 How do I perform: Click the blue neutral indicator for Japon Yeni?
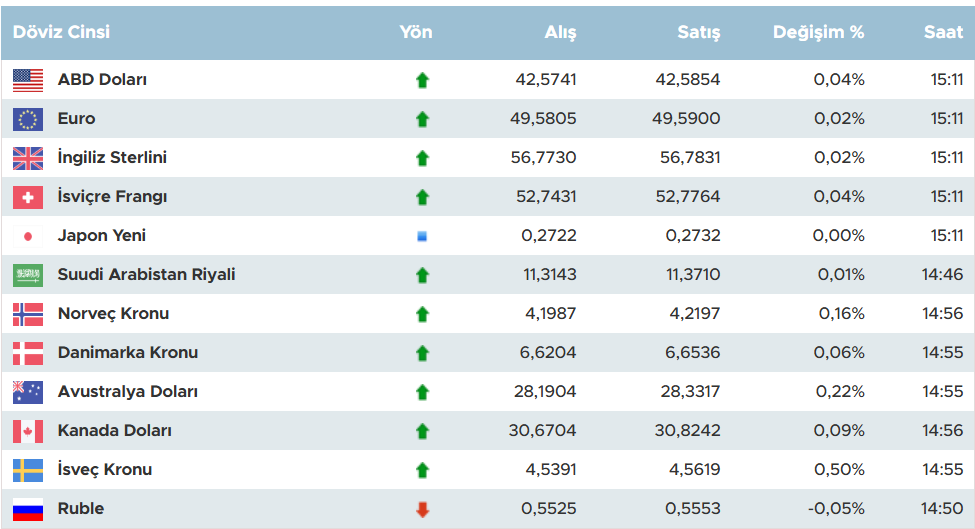point(422,237)
